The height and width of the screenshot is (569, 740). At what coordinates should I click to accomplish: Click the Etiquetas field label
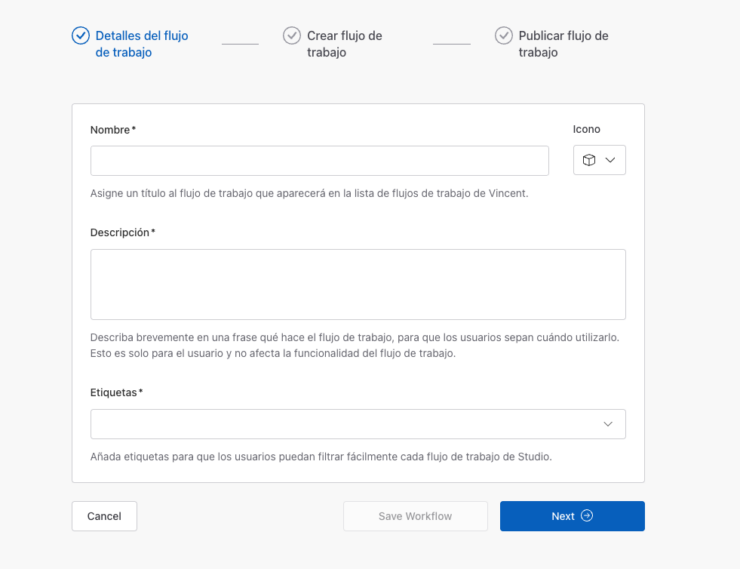click(x=114, y=393)
